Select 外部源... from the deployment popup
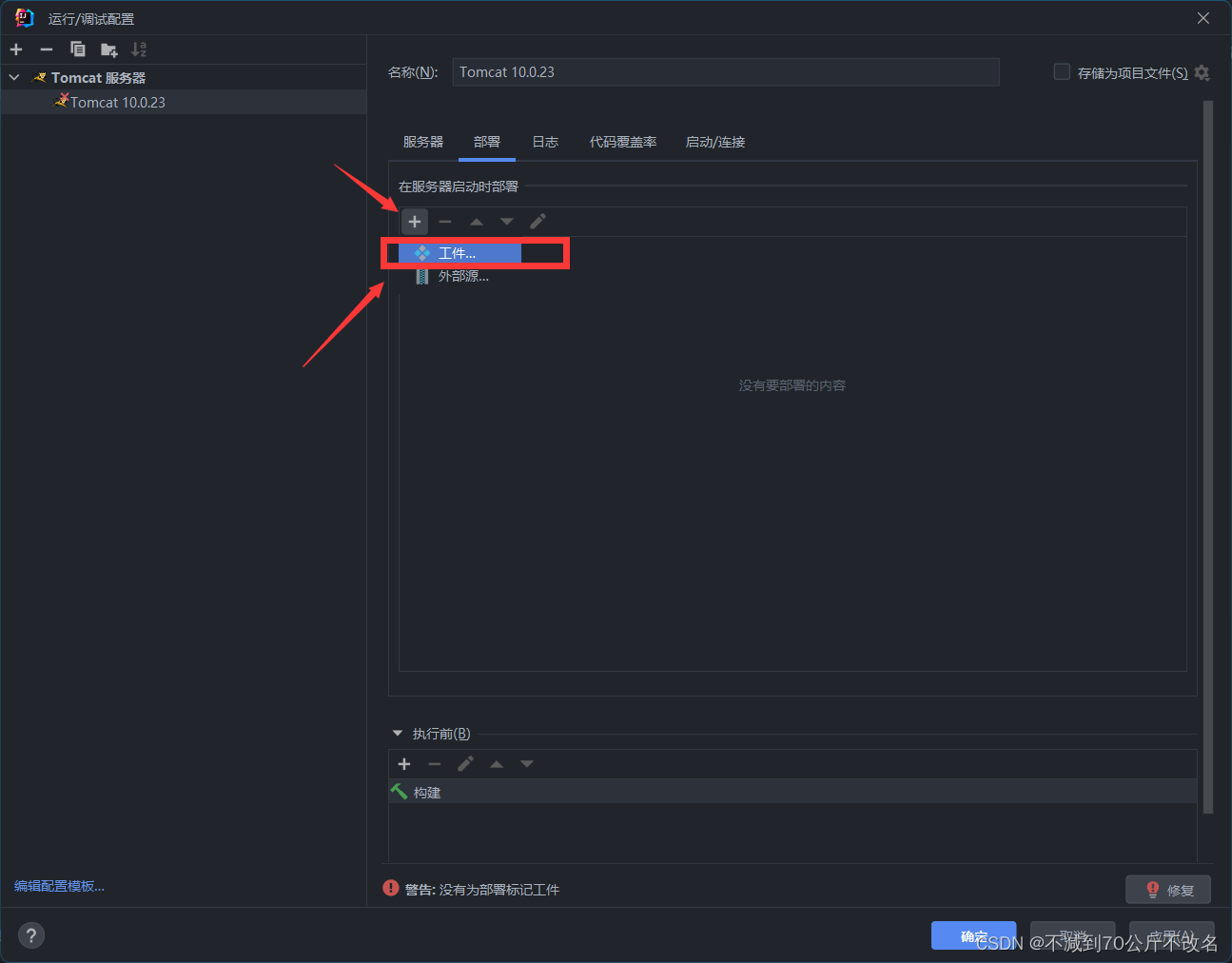The height and width of the screenshot is (963, 1232). (464, 276)
